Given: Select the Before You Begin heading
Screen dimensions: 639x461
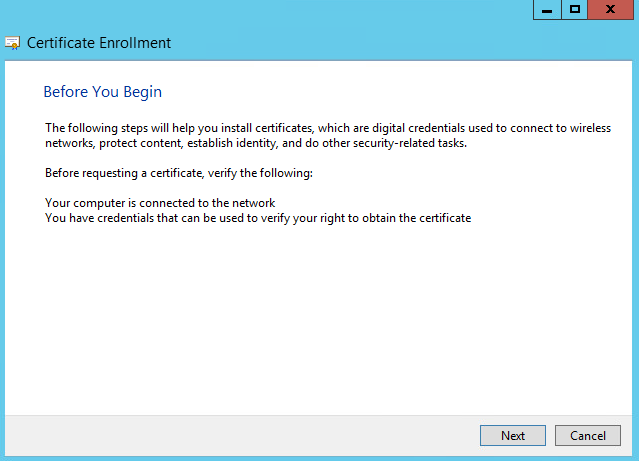Looking at the screenshot, I should (x=102, y=92).
